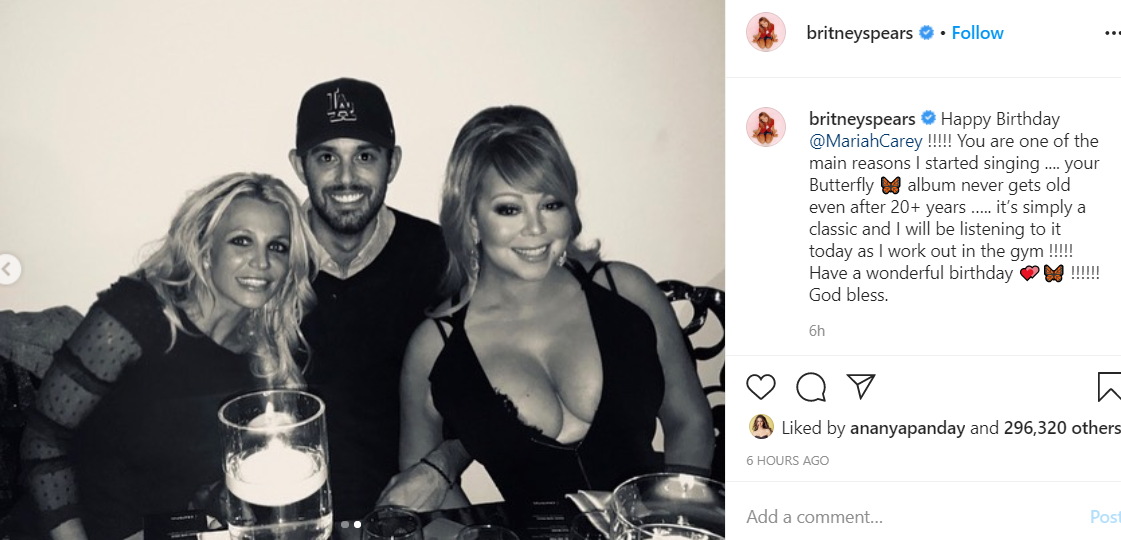Click the small avatar beside 'Liked by'
The image size is (1121, 540).
point(761,427)
